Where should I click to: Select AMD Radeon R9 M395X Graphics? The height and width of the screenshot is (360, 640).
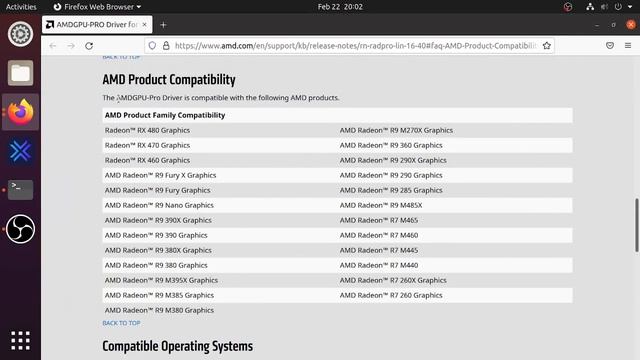coord(161,280)
